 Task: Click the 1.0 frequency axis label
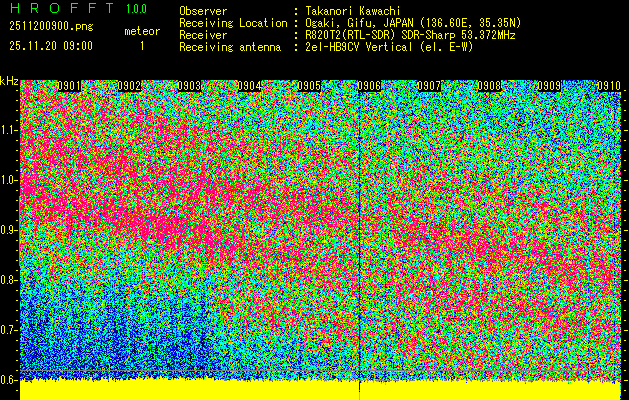click(9, 181)
